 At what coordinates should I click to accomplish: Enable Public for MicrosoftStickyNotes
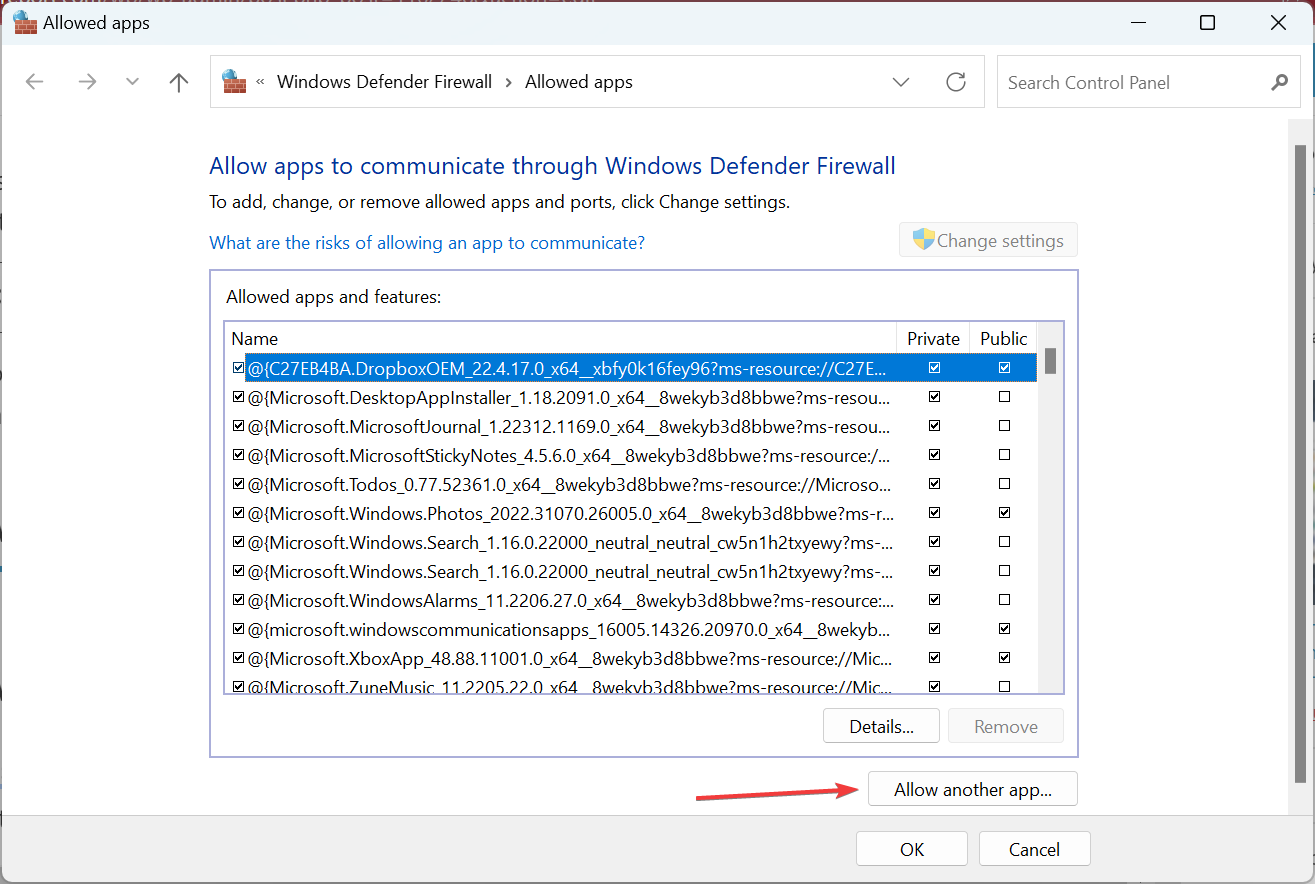pyautogui.click(x=1004, y=455)
